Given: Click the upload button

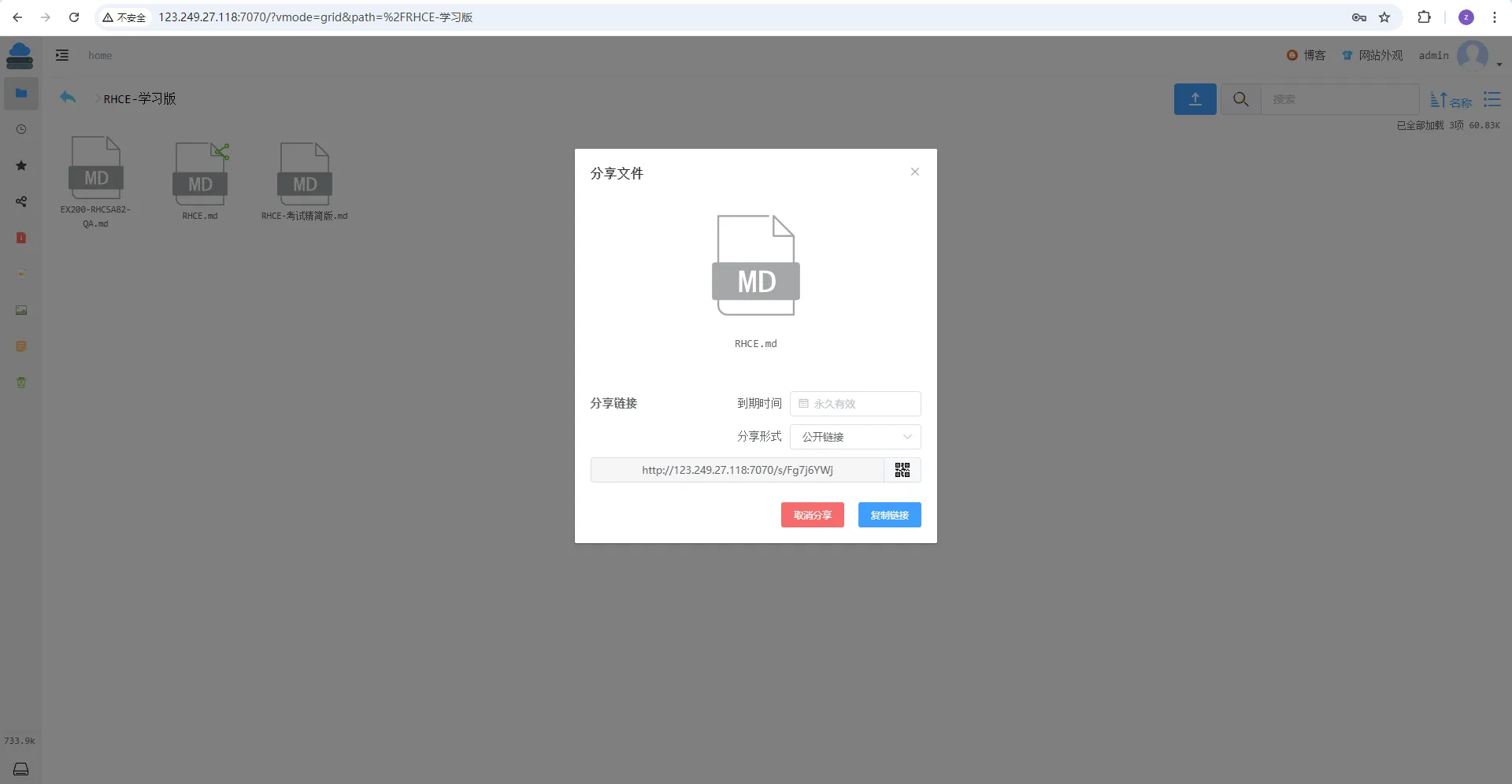Looking at the screenshot, I should coord(1195,99).
